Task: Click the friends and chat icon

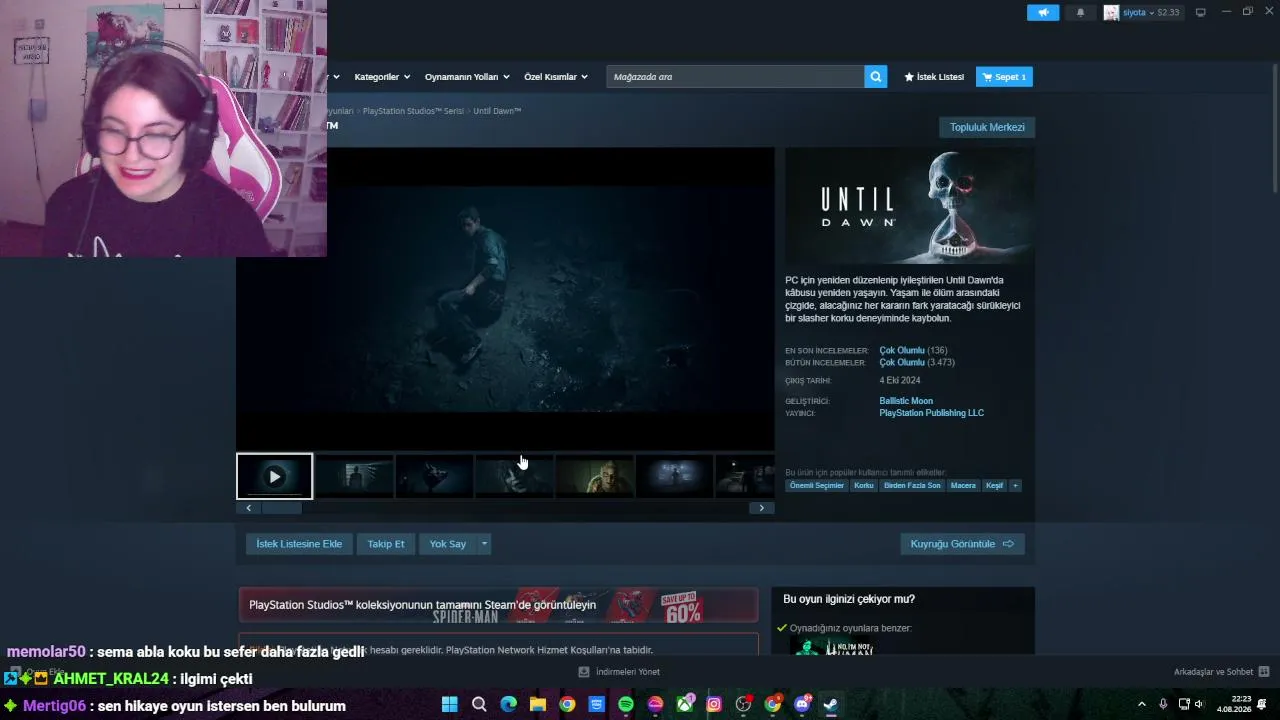Action: 1264,672
